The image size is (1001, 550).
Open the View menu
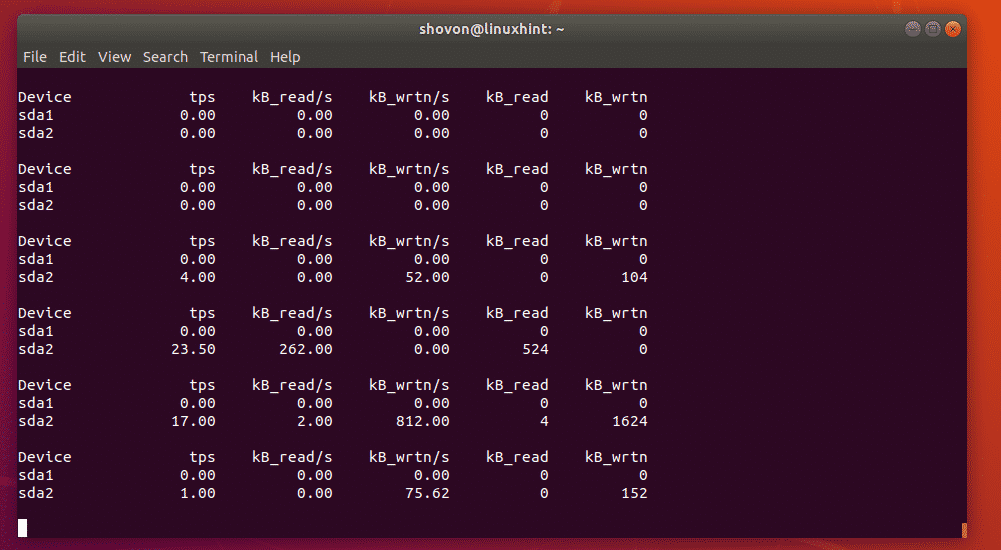[x=114, y=57]
